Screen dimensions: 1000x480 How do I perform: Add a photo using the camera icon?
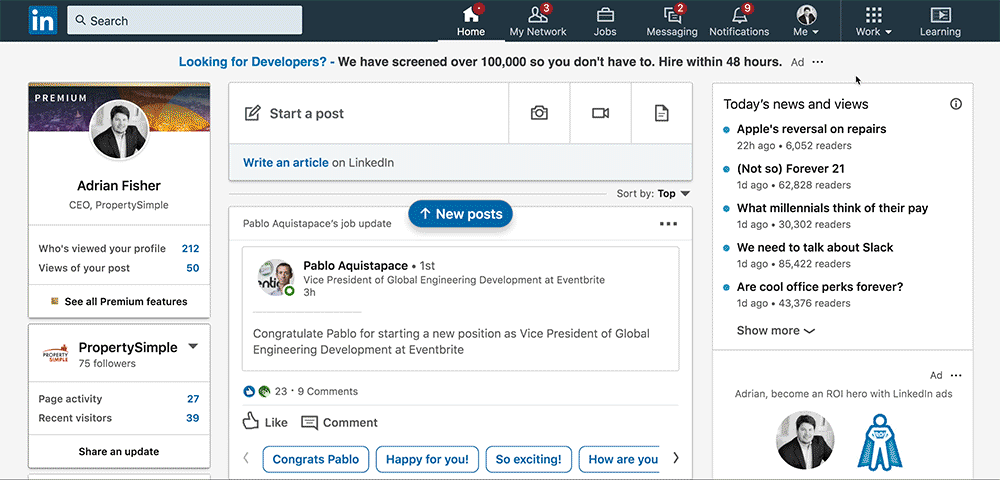click(x=539, y=113)
